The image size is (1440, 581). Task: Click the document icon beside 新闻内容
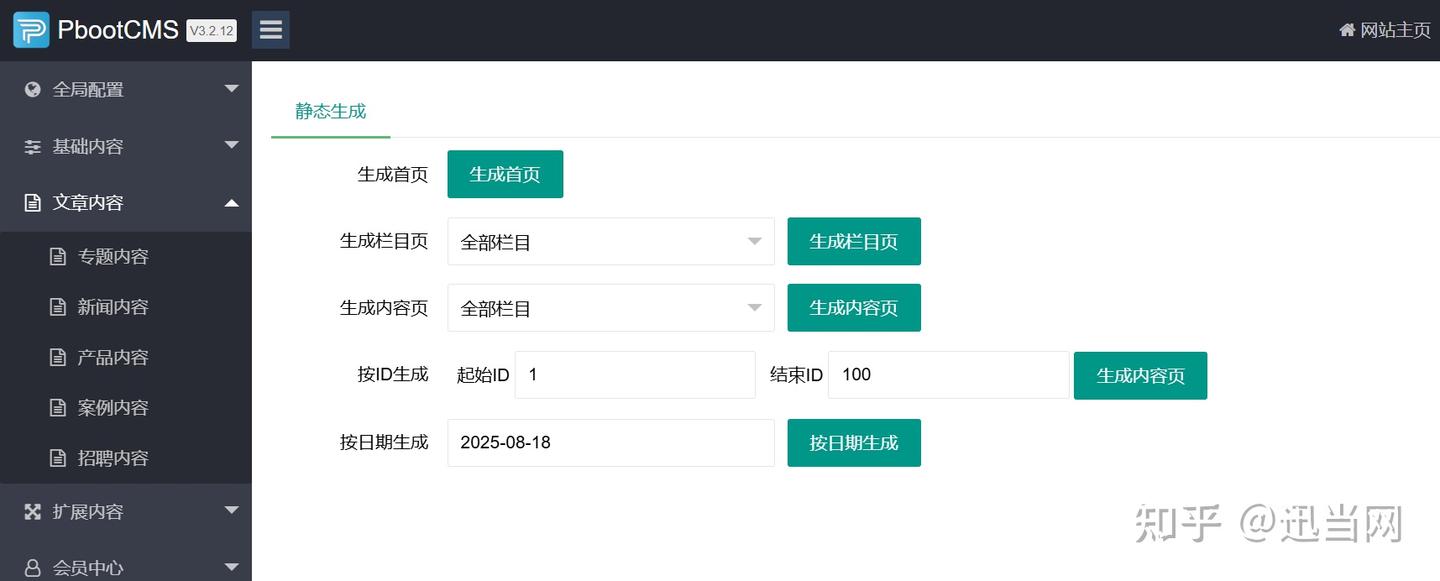(58, 307)
